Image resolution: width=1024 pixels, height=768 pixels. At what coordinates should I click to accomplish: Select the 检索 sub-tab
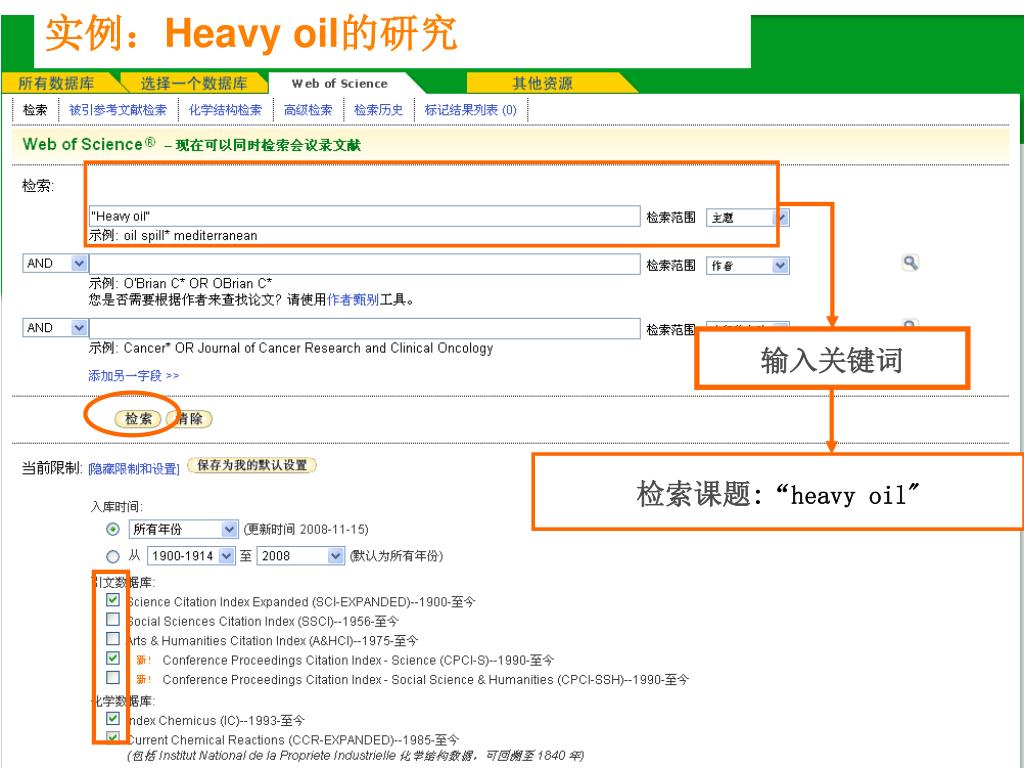click(x=35, y=110)
